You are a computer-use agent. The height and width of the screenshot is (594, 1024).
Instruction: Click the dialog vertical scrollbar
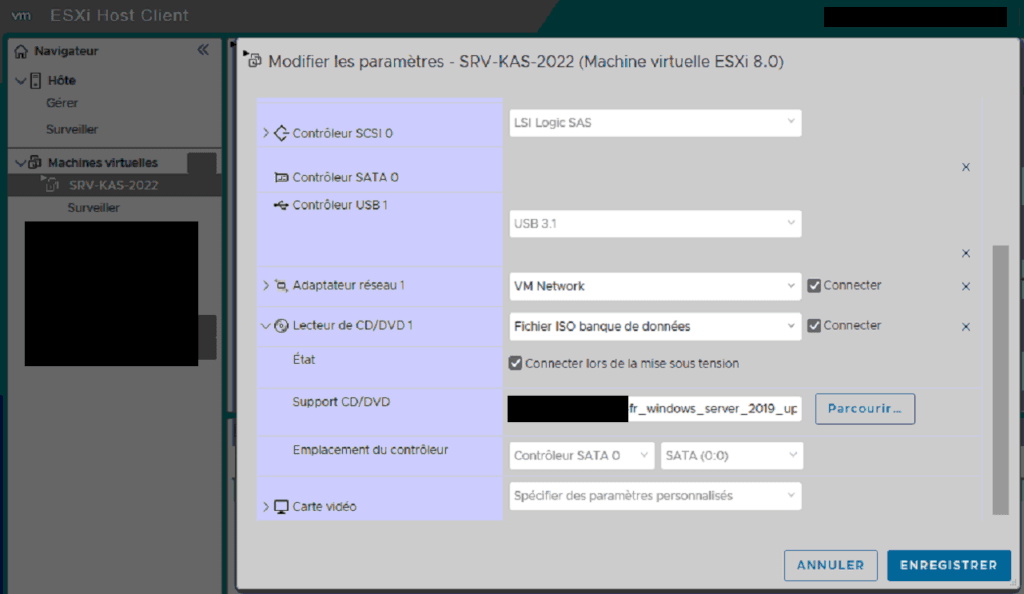tap(1000, 380)
